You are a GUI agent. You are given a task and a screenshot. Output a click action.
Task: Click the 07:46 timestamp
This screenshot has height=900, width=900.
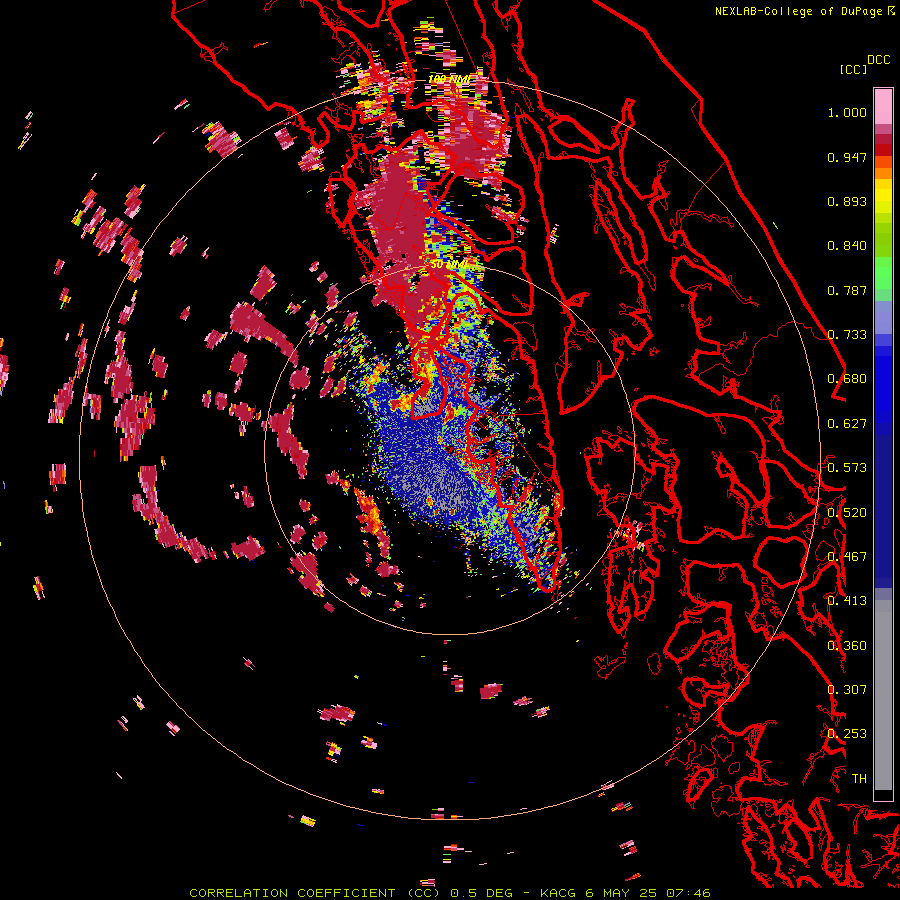click(688, 893)
